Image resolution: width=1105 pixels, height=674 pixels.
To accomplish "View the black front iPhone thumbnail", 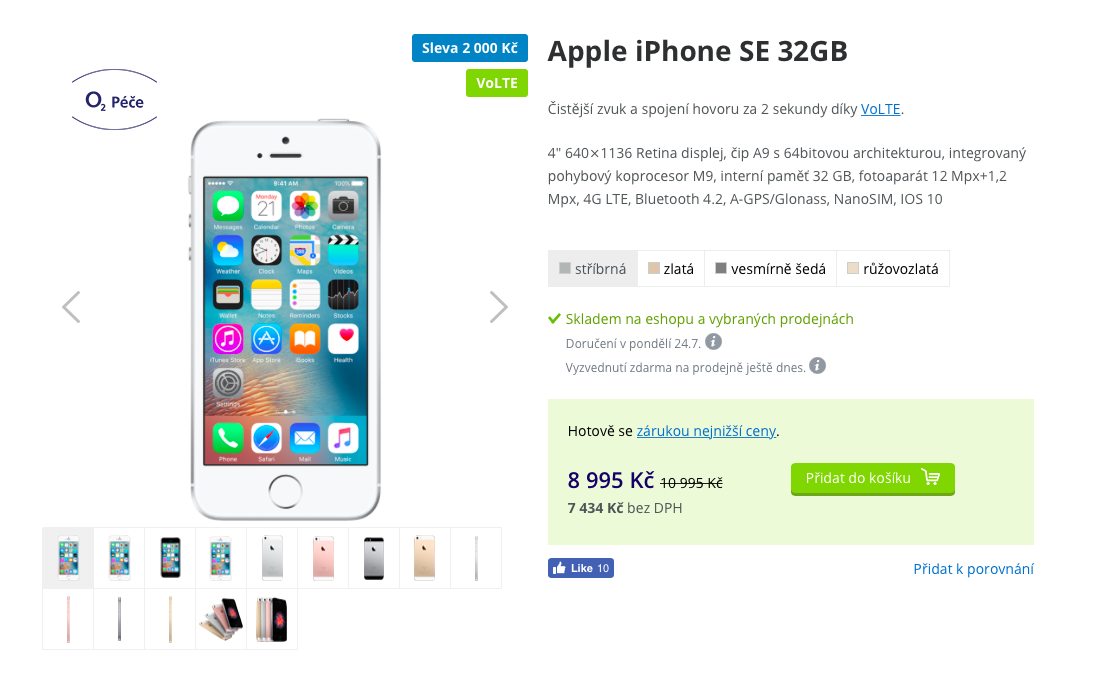I will 170,558.
